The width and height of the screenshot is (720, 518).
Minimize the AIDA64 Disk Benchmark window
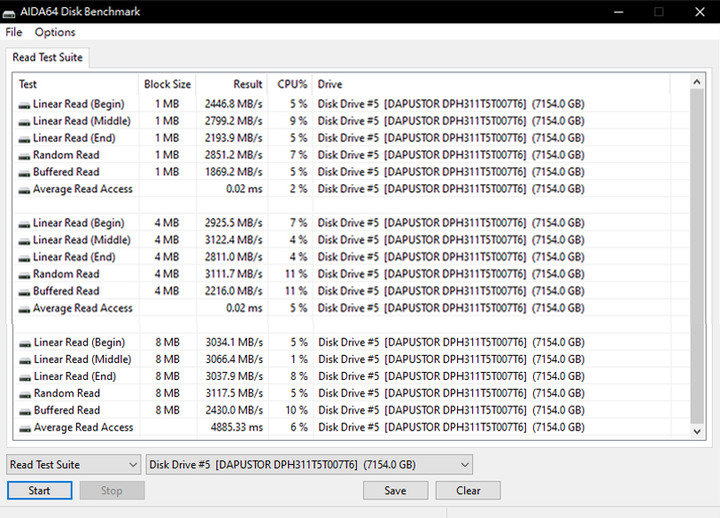[619, 12]
